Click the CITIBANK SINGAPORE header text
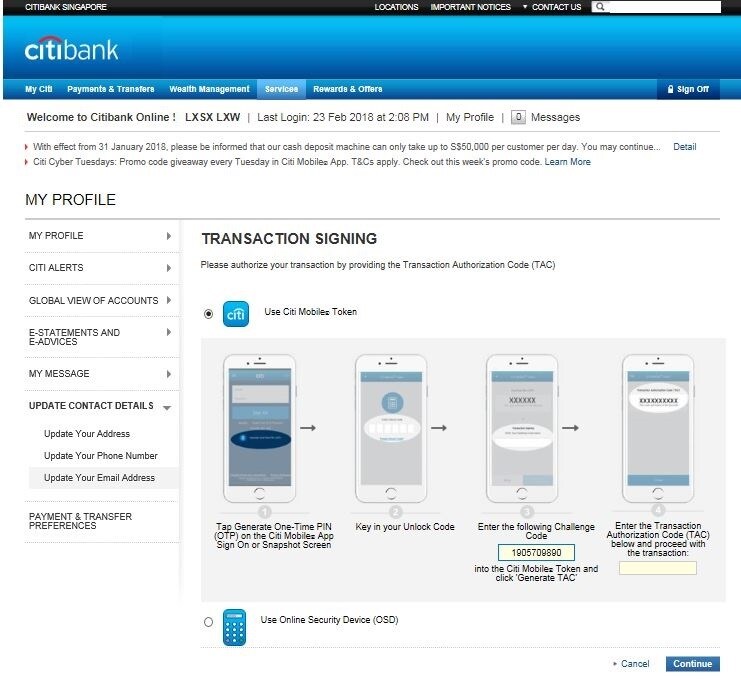The width and height of the screenshot is (741, 680). point(66,7)
